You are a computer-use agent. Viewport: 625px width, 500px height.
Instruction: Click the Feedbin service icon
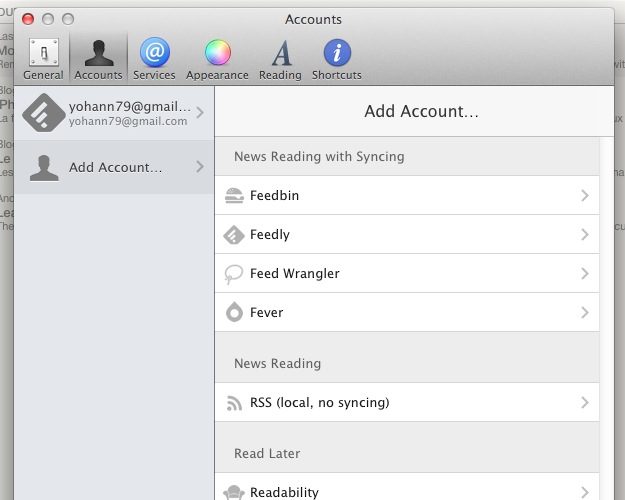tap(234, 196)
